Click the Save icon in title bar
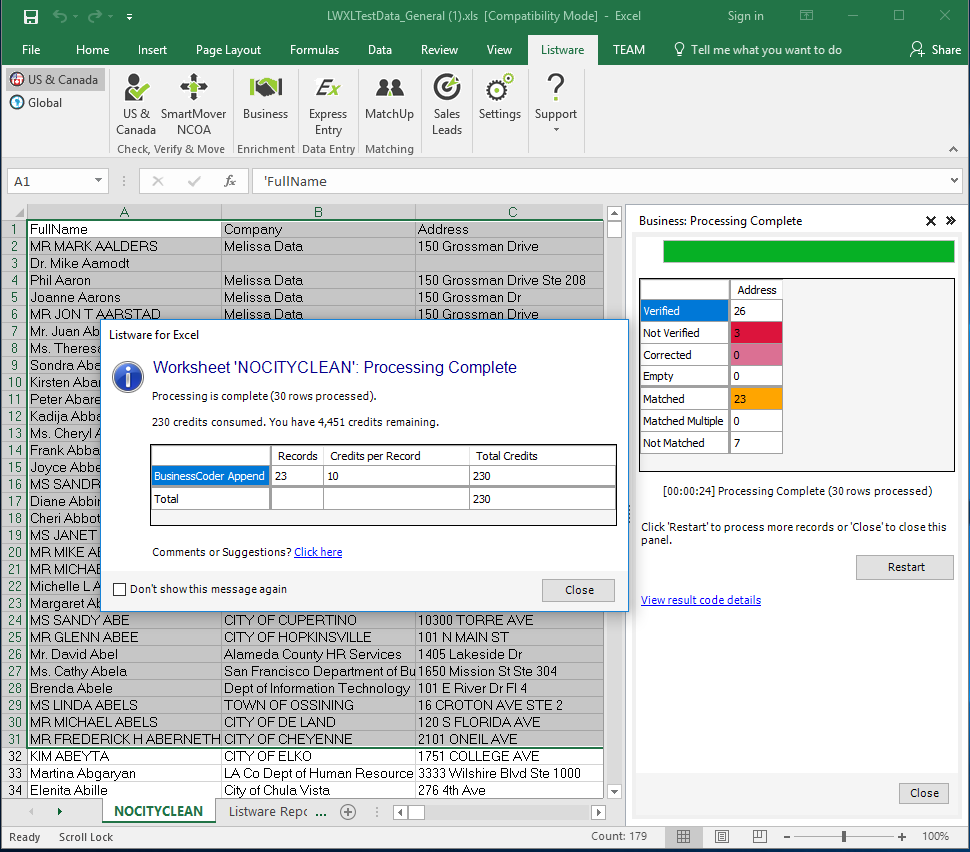This screenshot has height=852, width=970. coord(31,16)
